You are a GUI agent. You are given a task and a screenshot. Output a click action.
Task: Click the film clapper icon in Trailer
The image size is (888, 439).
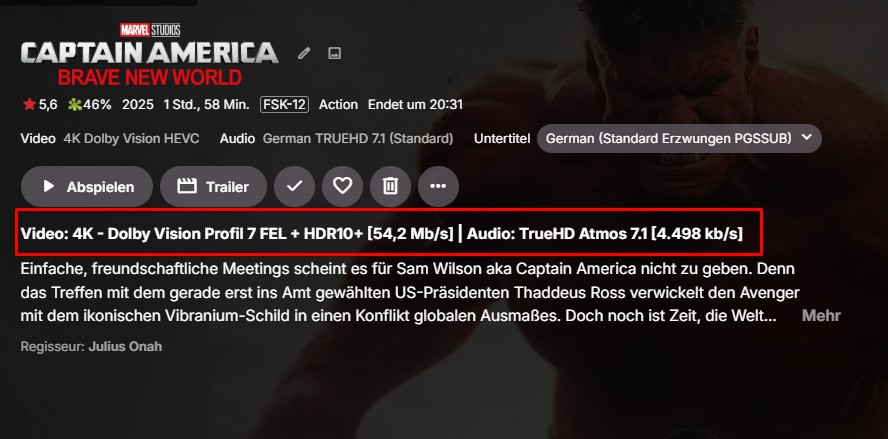click(x=187, y=186)
